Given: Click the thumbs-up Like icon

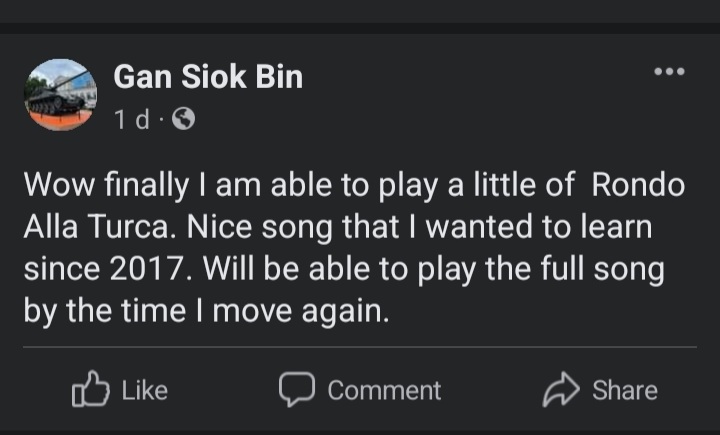Looking at the screenshot, I should [90, 390].
